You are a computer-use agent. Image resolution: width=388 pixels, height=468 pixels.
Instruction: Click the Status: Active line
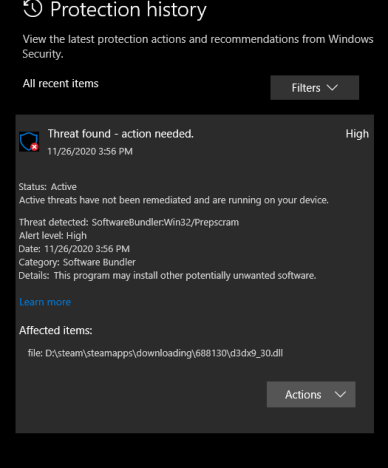click(x=48, y=187)
